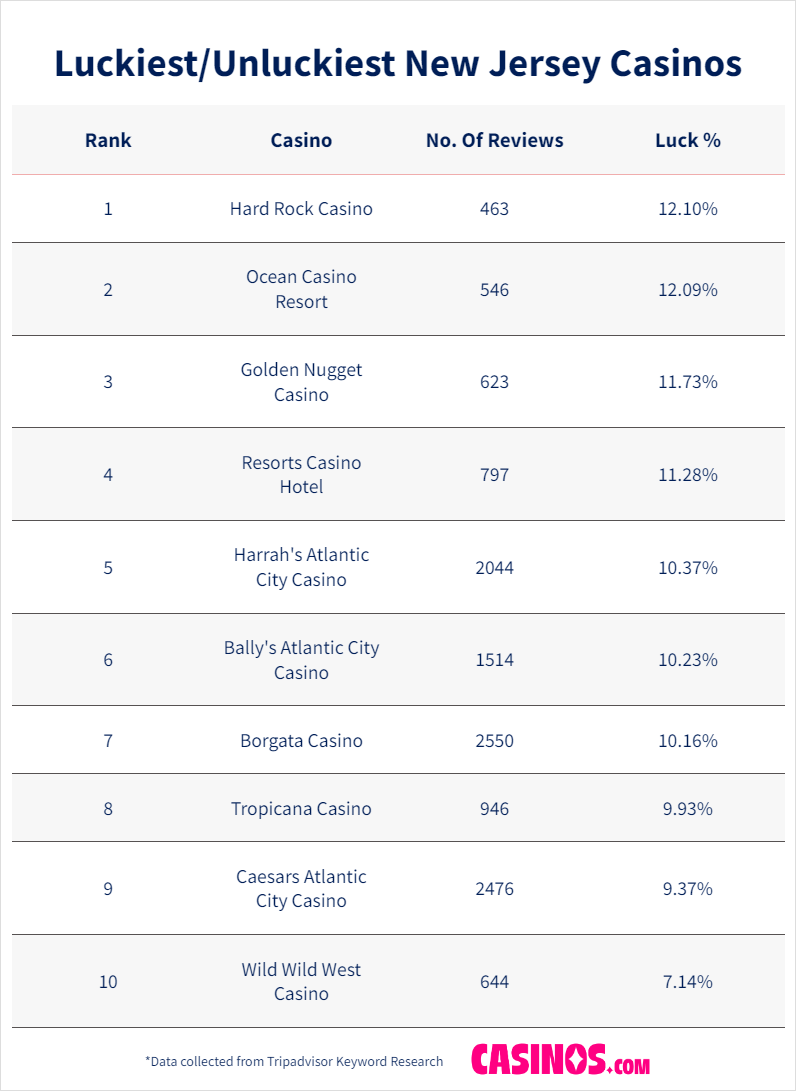Click the 7.14% luck value
This screenshot has height=1091, width=796.
[688, 982]
